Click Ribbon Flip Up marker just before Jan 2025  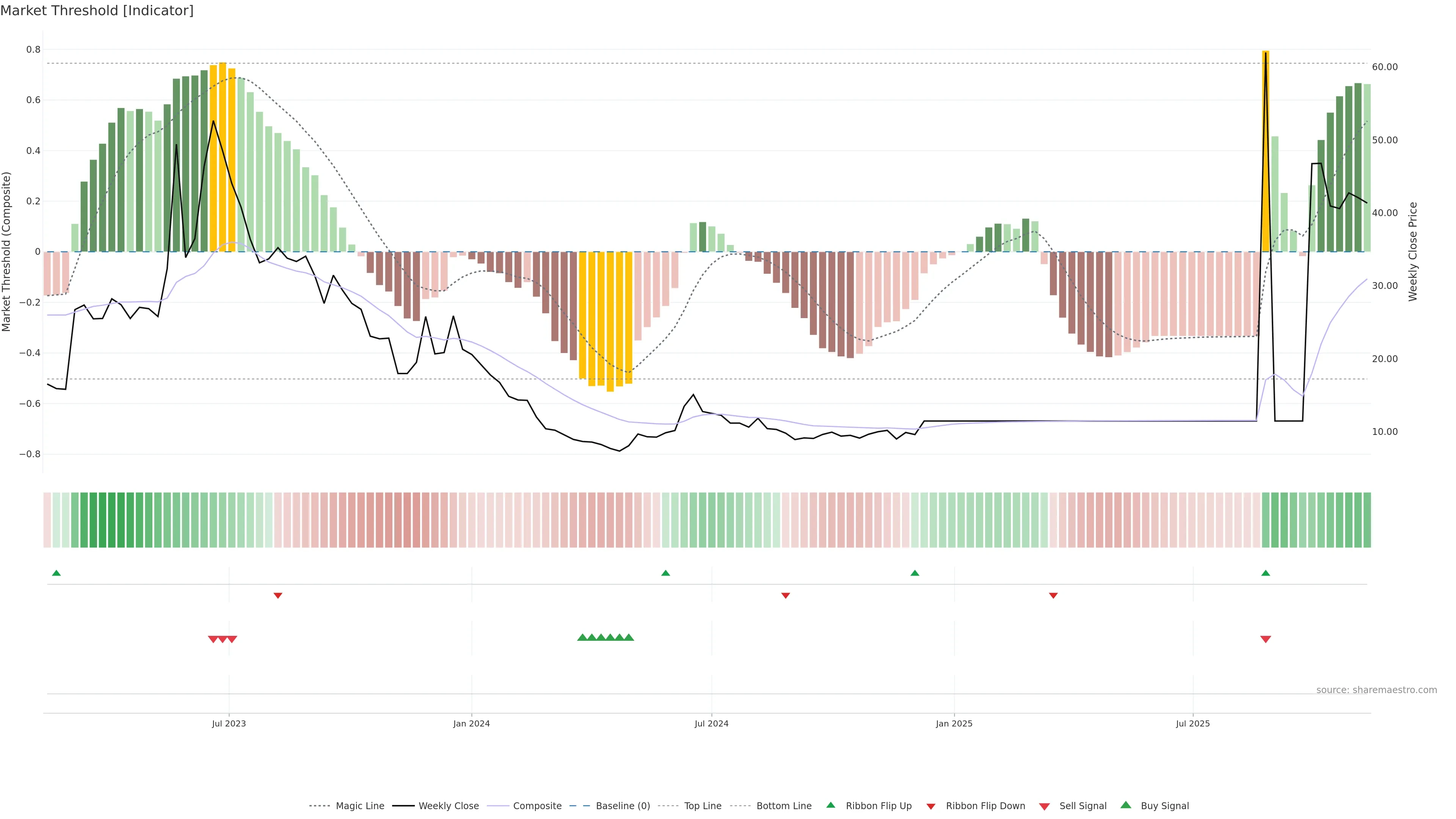[915, 573]
